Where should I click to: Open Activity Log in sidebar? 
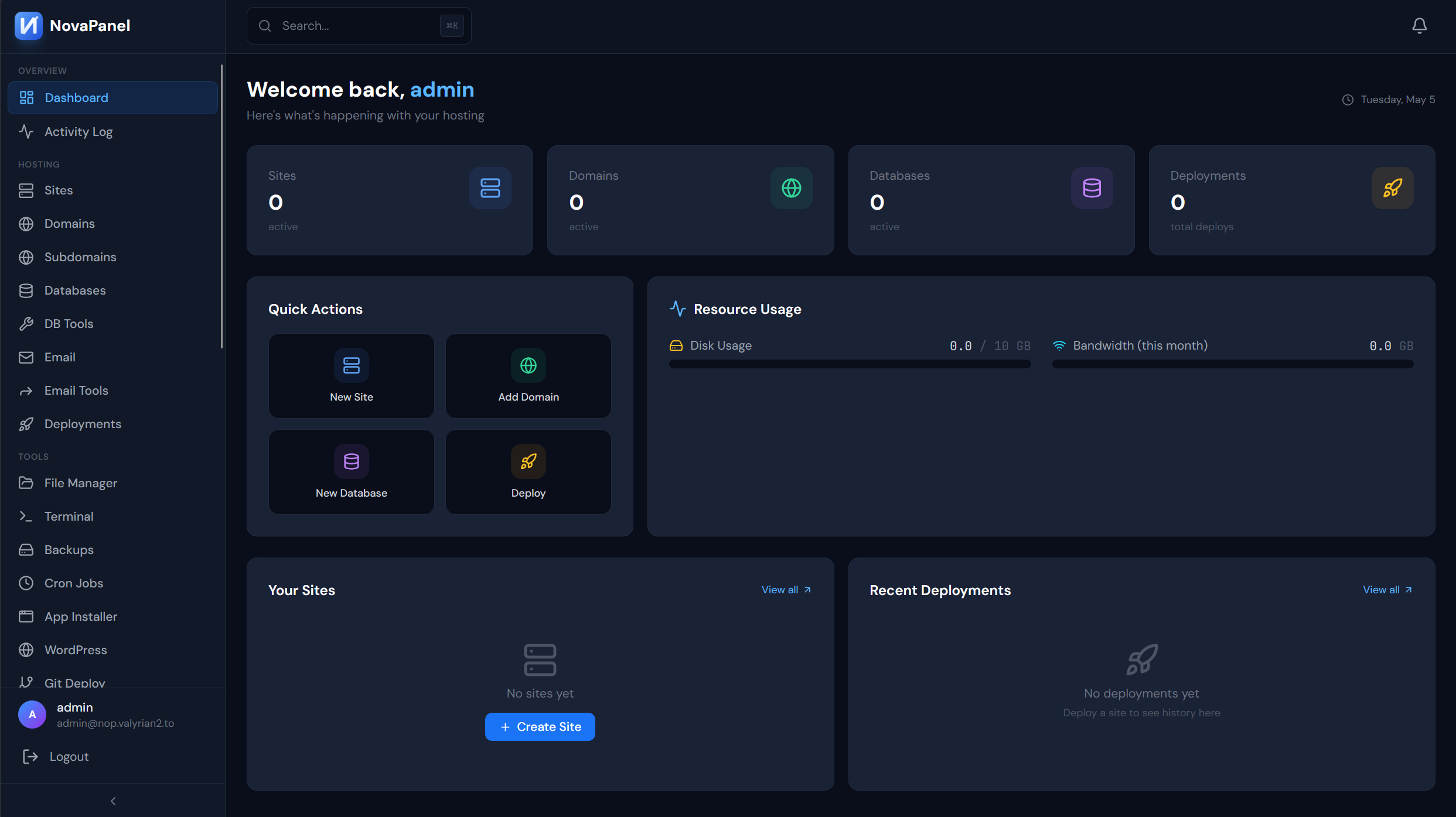coord(112,131)
